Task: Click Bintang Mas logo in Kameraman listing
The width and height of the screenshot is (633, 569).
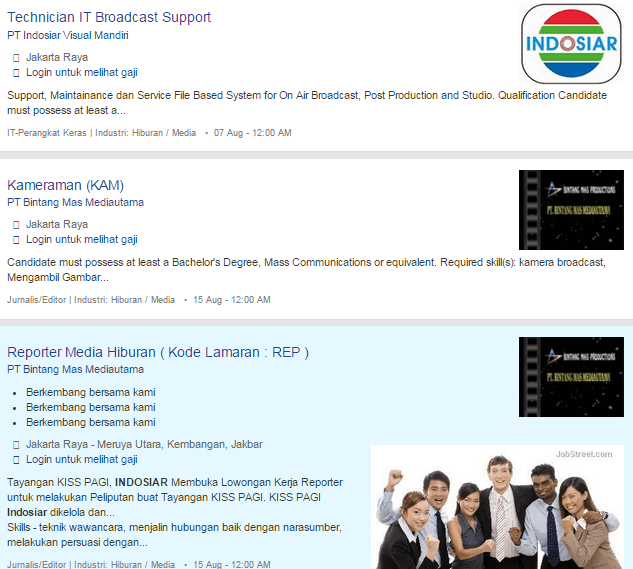Action: click(571, 210)
